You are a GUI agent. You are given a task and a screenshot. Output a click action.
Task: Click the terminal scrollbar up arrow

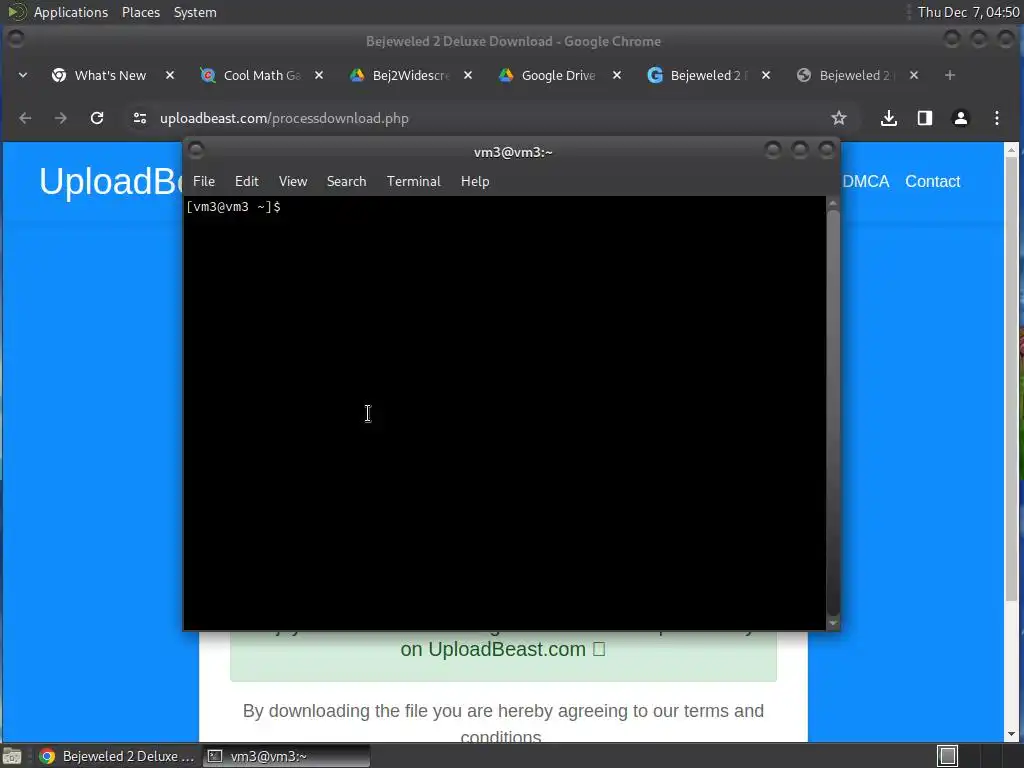[x=833, y=204]
